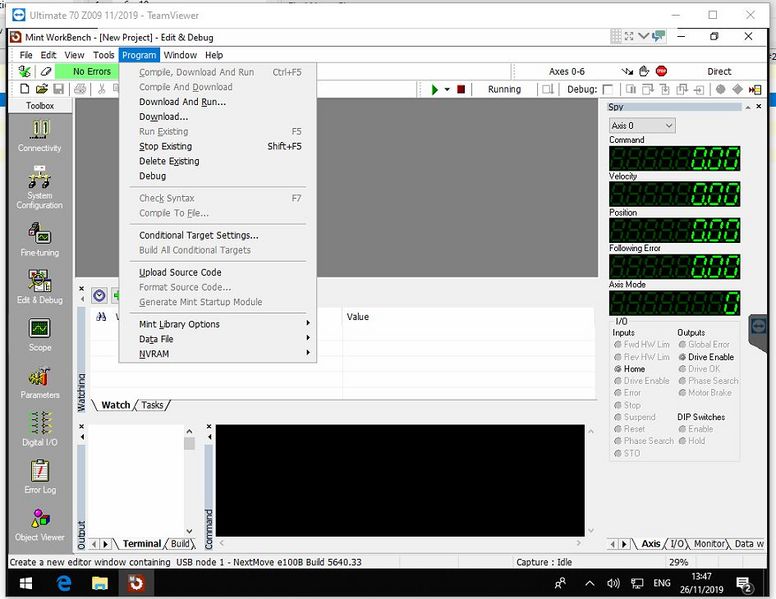
Task: Open Windows Start menu
Action: [x=26, y=583]
